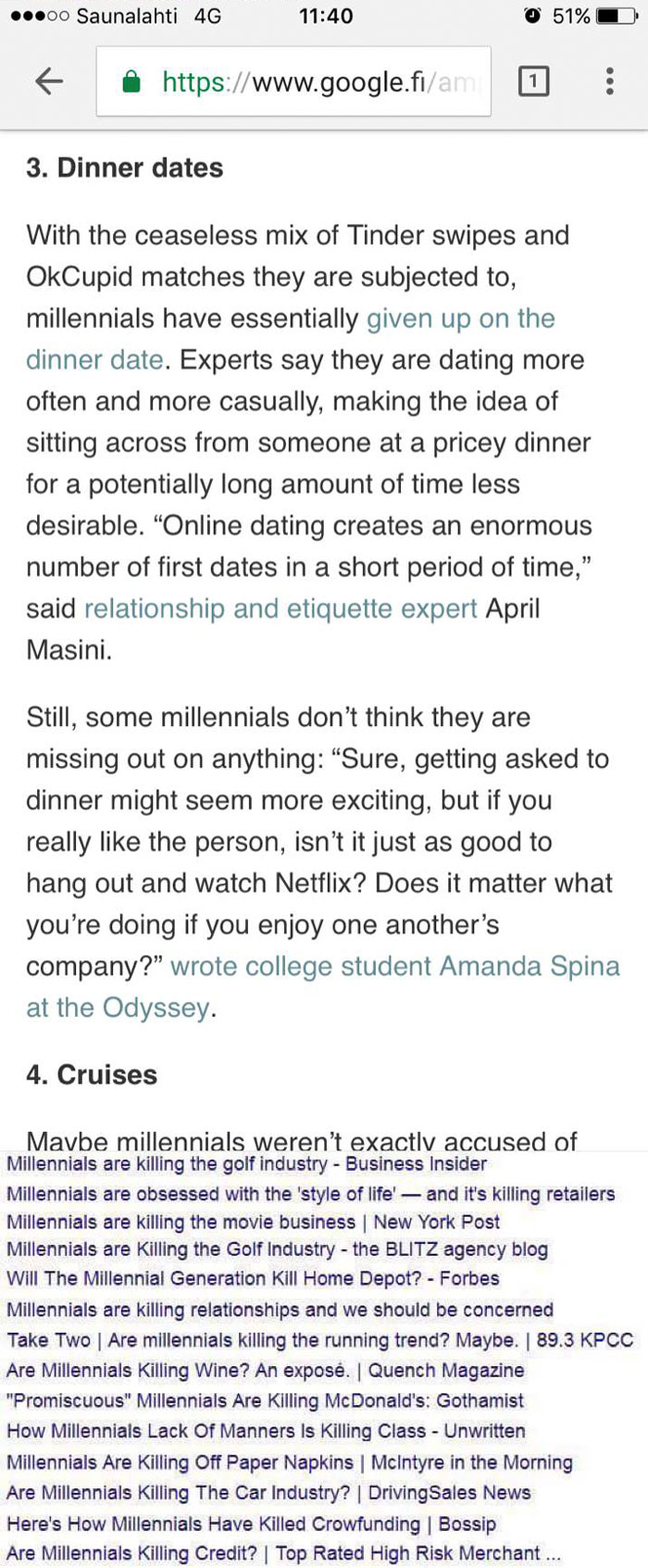Viewport: 648px width, 1568px height.
Task: Click the 11:40 clock in the status bar
Action: (324, 16)
